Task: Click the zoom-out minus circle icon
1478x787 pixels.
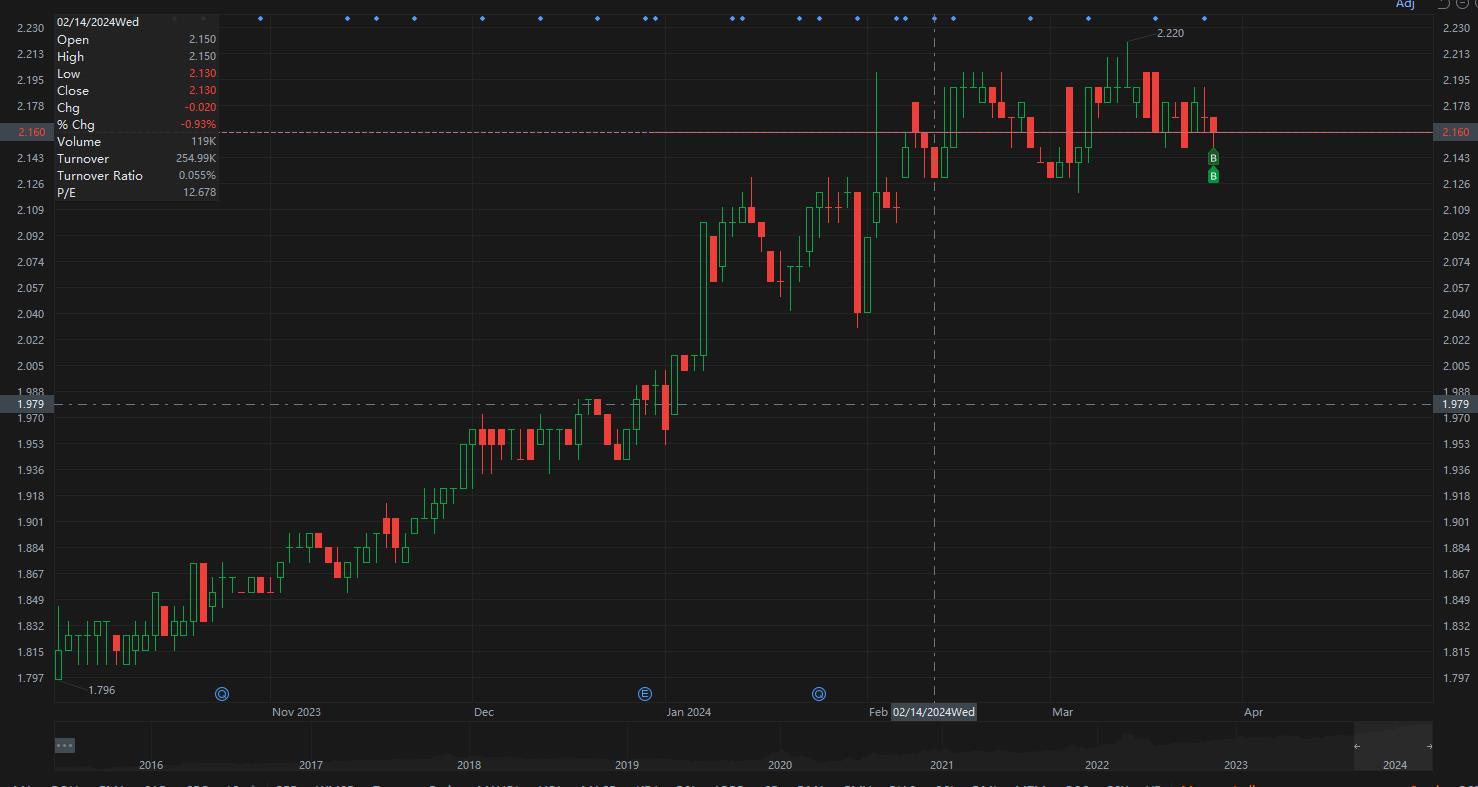Action: coord(1462,4)
